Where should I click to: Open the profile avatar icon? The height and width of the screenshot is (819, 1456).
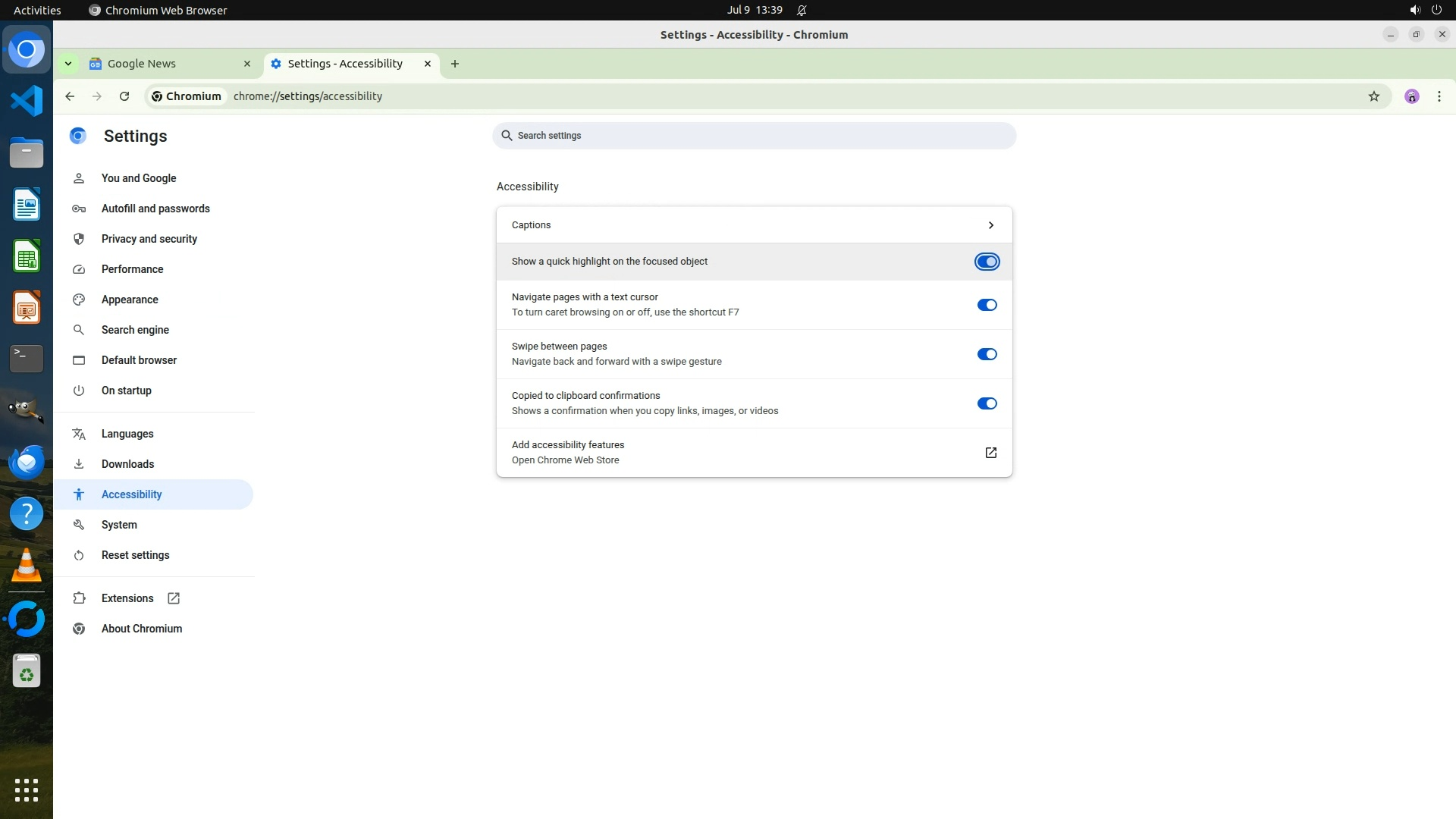[x=1411, y=96]
